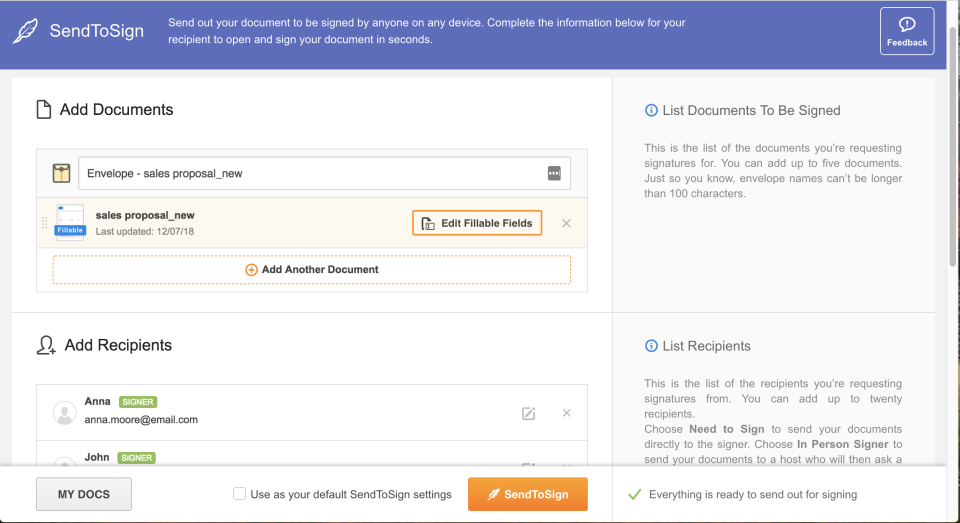Toggle Use as your default SendToSign settings

239,494
